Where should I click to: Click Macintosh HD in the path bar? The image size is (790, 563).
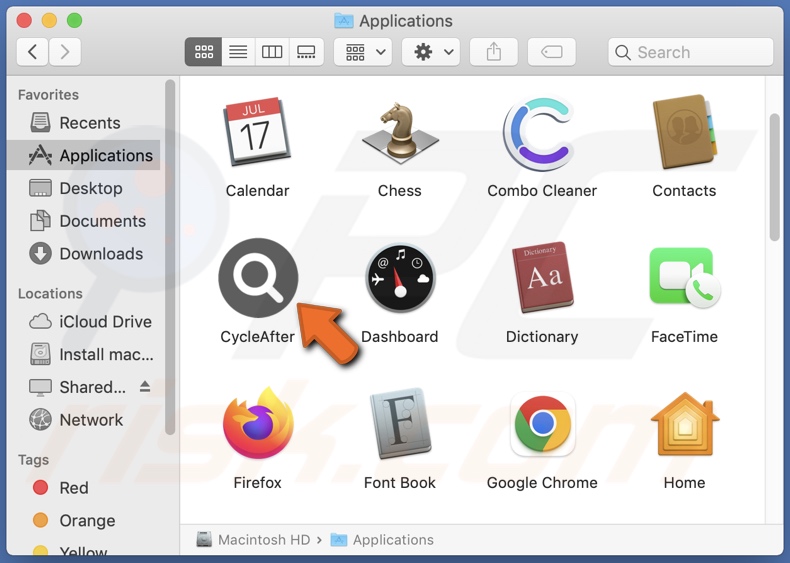(253, 540)
